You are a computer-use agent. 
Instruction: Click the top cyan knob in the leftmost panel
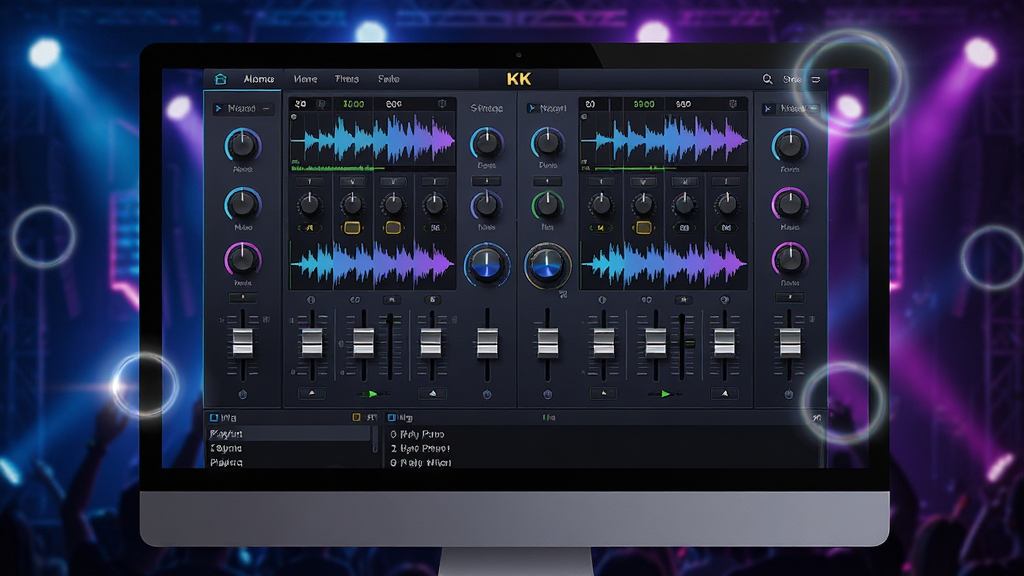(242, 145)
